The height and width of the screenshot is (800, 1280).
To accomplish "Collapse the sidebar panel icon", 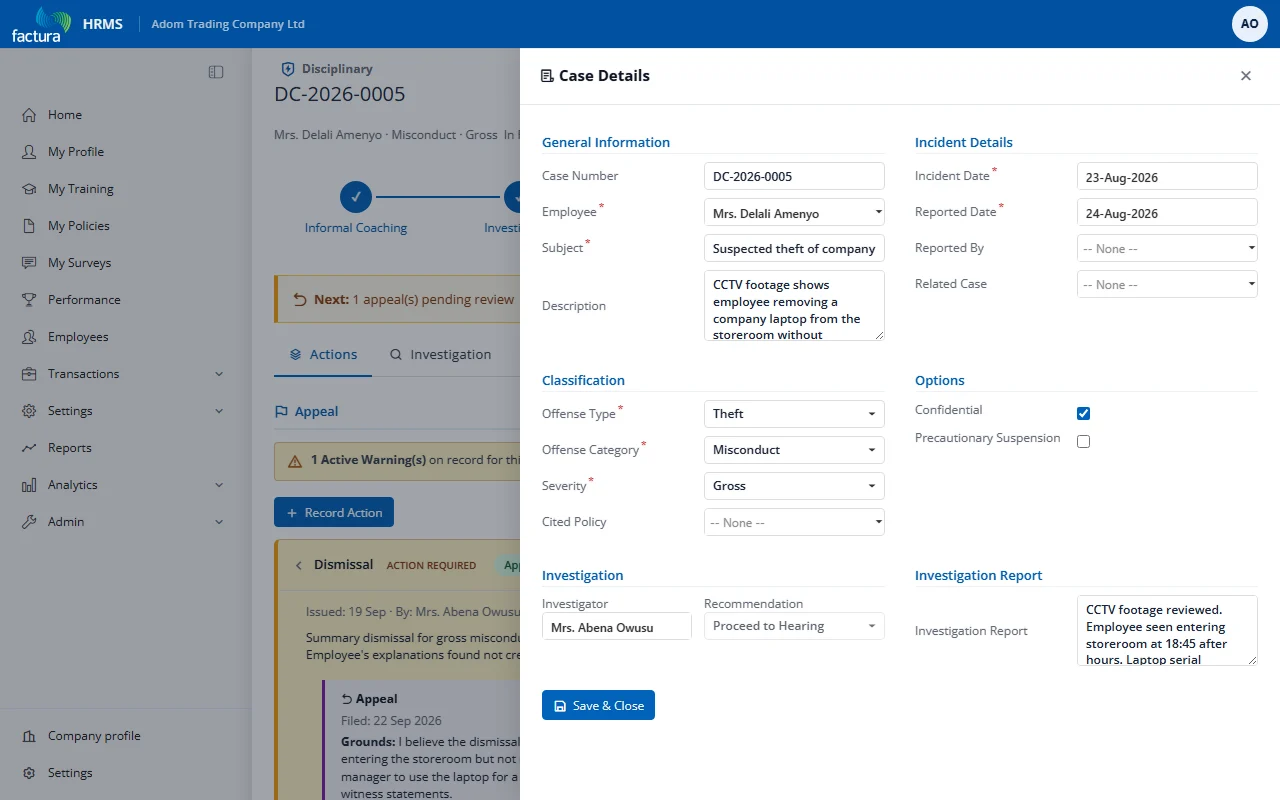I will [216, 72].
